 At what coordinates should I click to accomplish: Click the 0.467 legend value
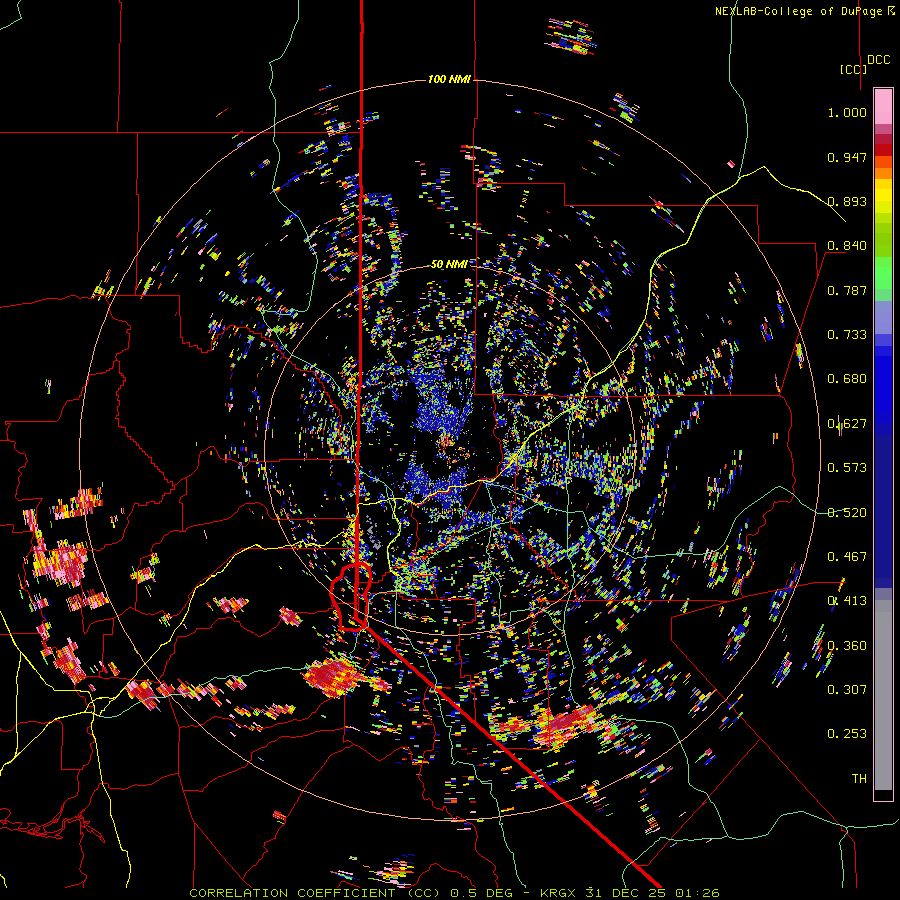(847, 557)
